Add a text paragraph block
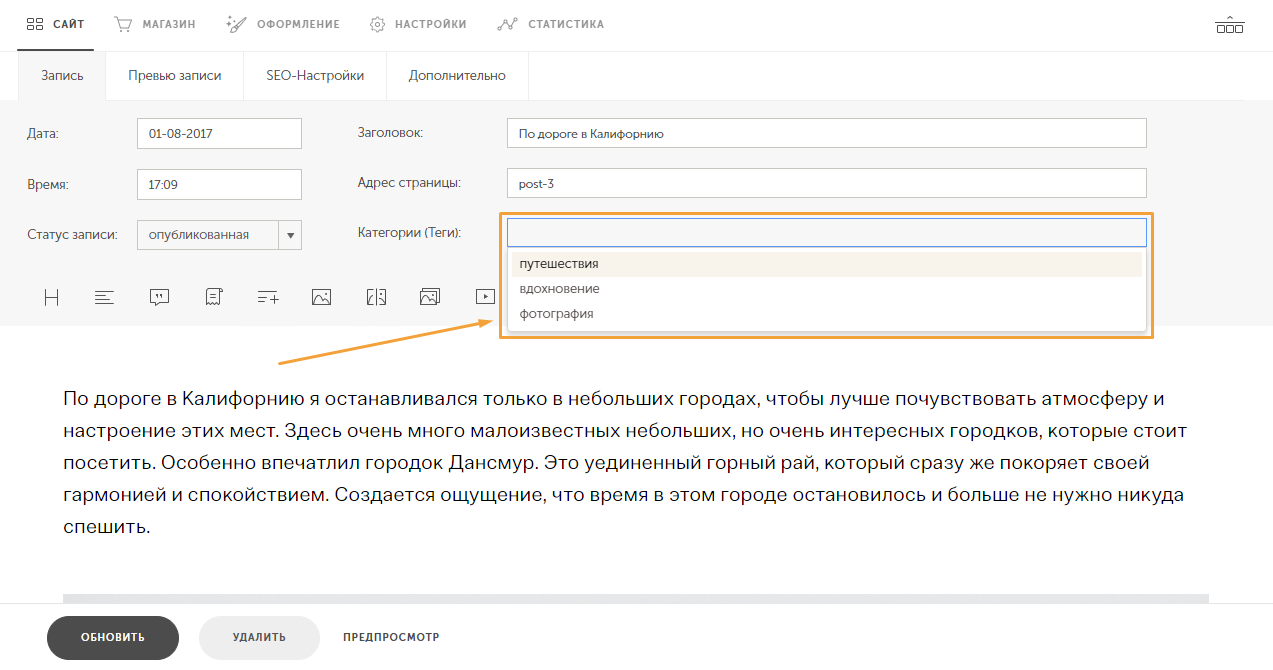 coord(105,297)
